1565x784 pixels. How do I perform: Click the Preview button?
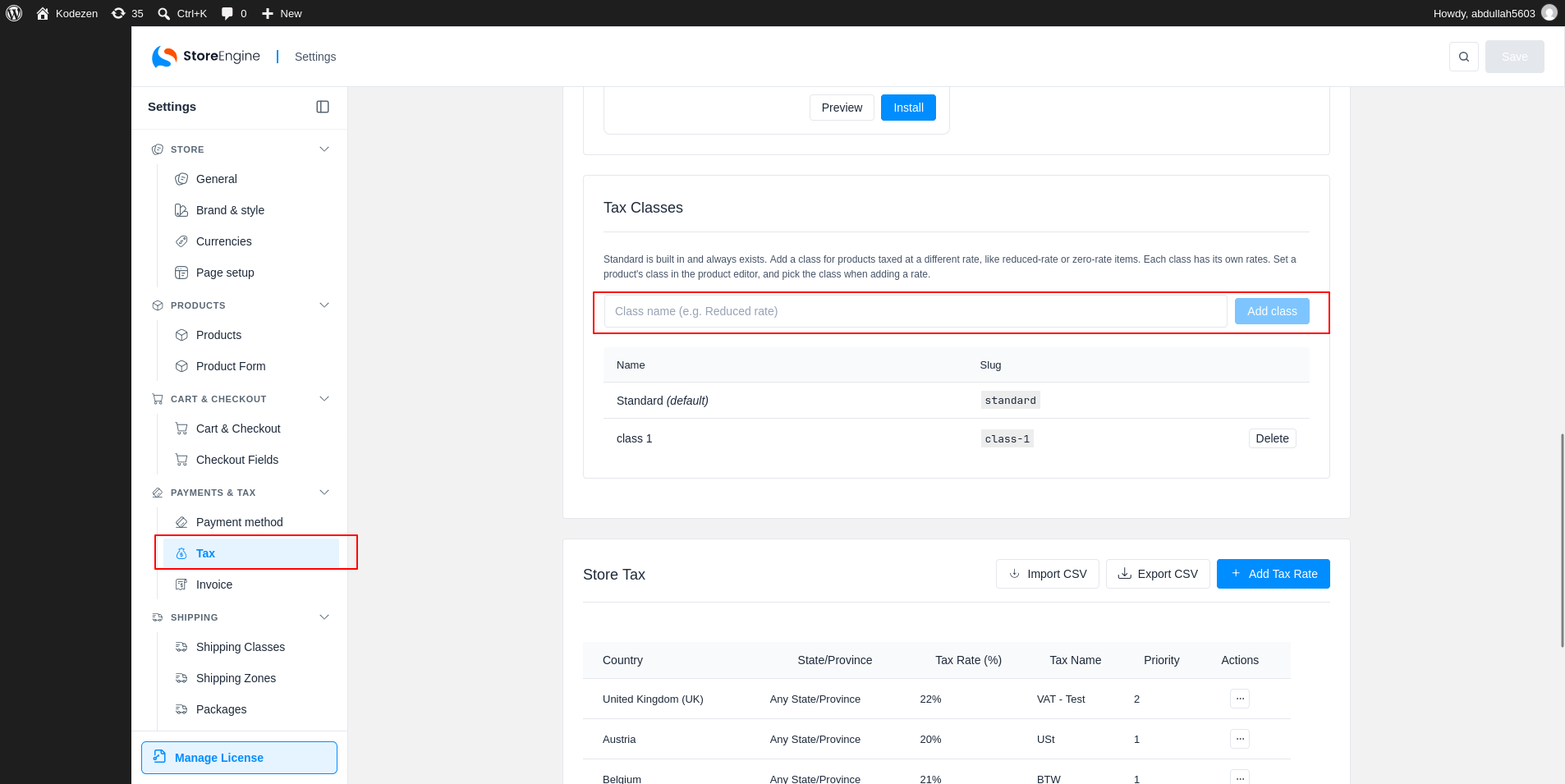coord(842,108)
